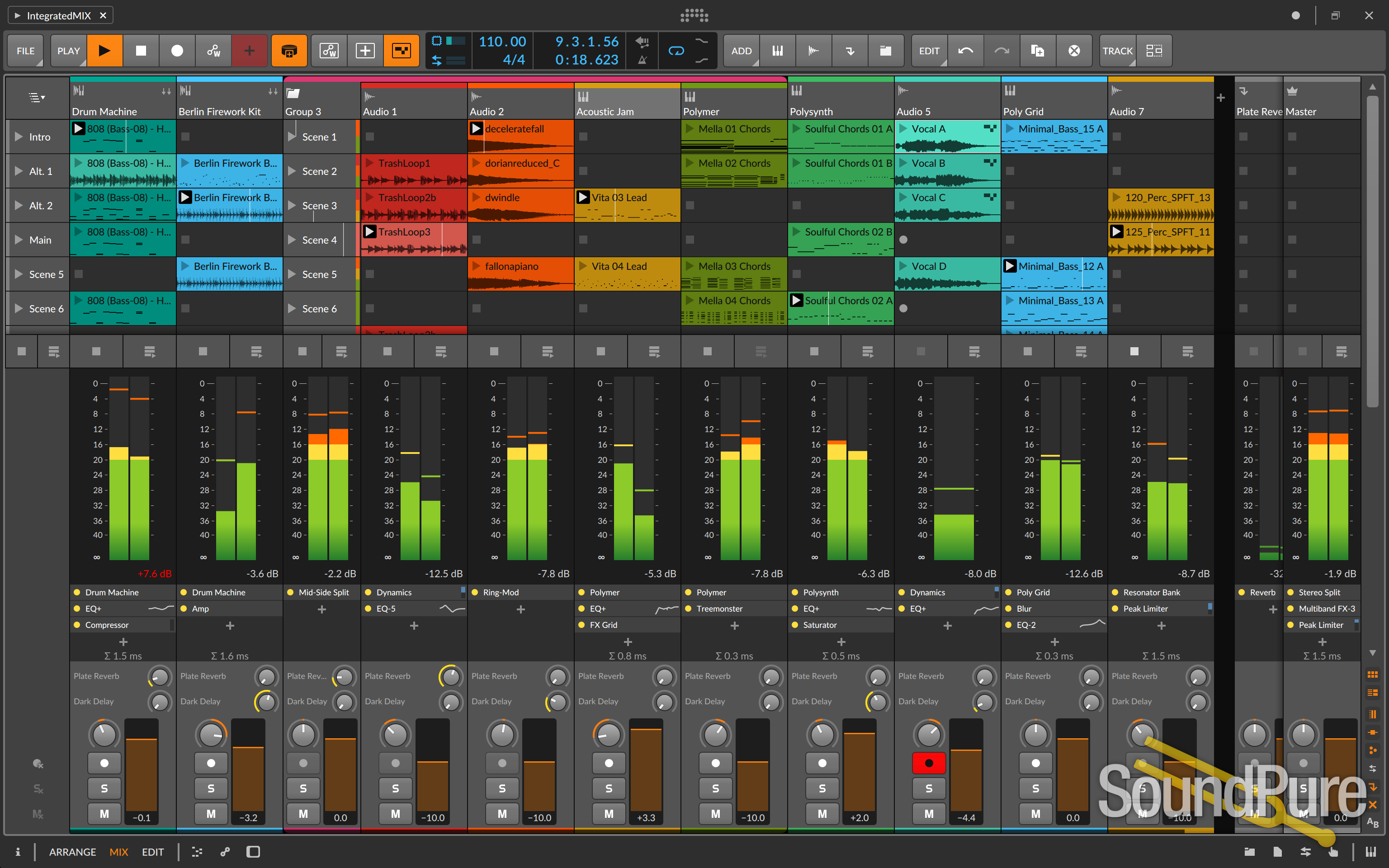1389x868 pixels.
Task: Click the add track plus icon
Action: point(1220,98)
